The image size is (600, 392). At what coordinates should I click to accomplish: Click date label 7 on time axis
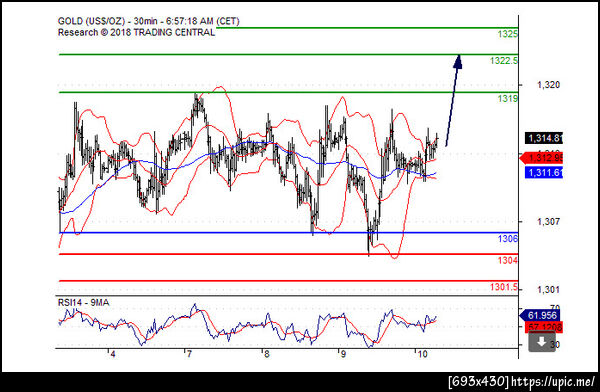(x=189, y=354)
